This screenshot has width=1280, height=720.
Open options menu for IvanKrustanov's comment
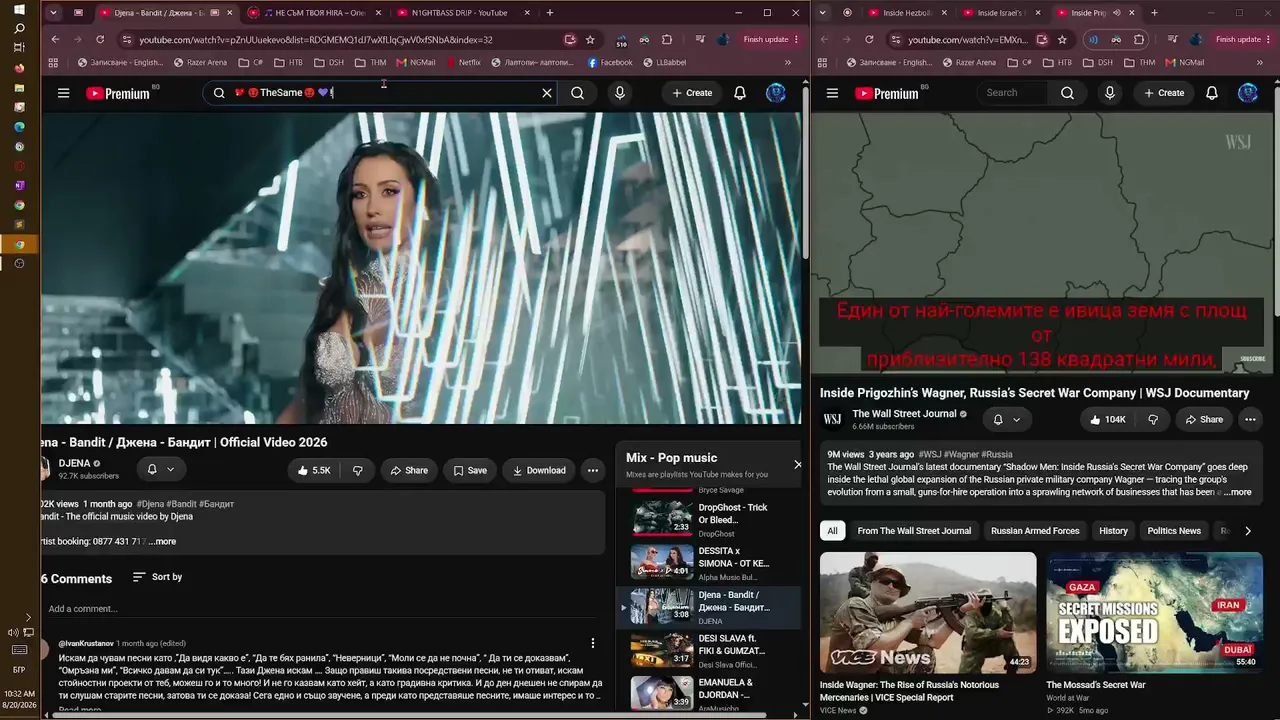[593, 644]
